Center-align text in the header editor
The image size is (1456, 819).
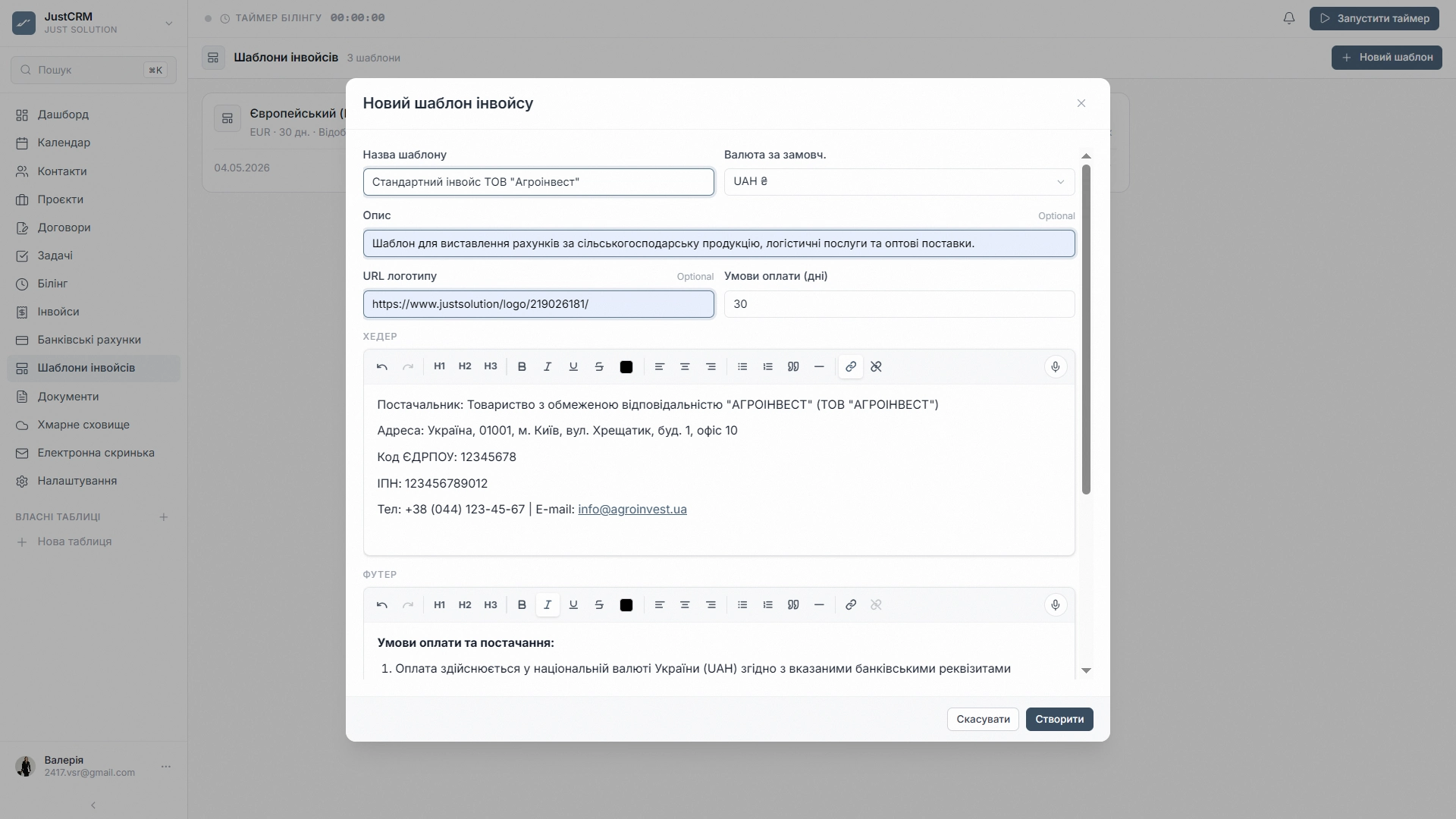tap(685, 367)
